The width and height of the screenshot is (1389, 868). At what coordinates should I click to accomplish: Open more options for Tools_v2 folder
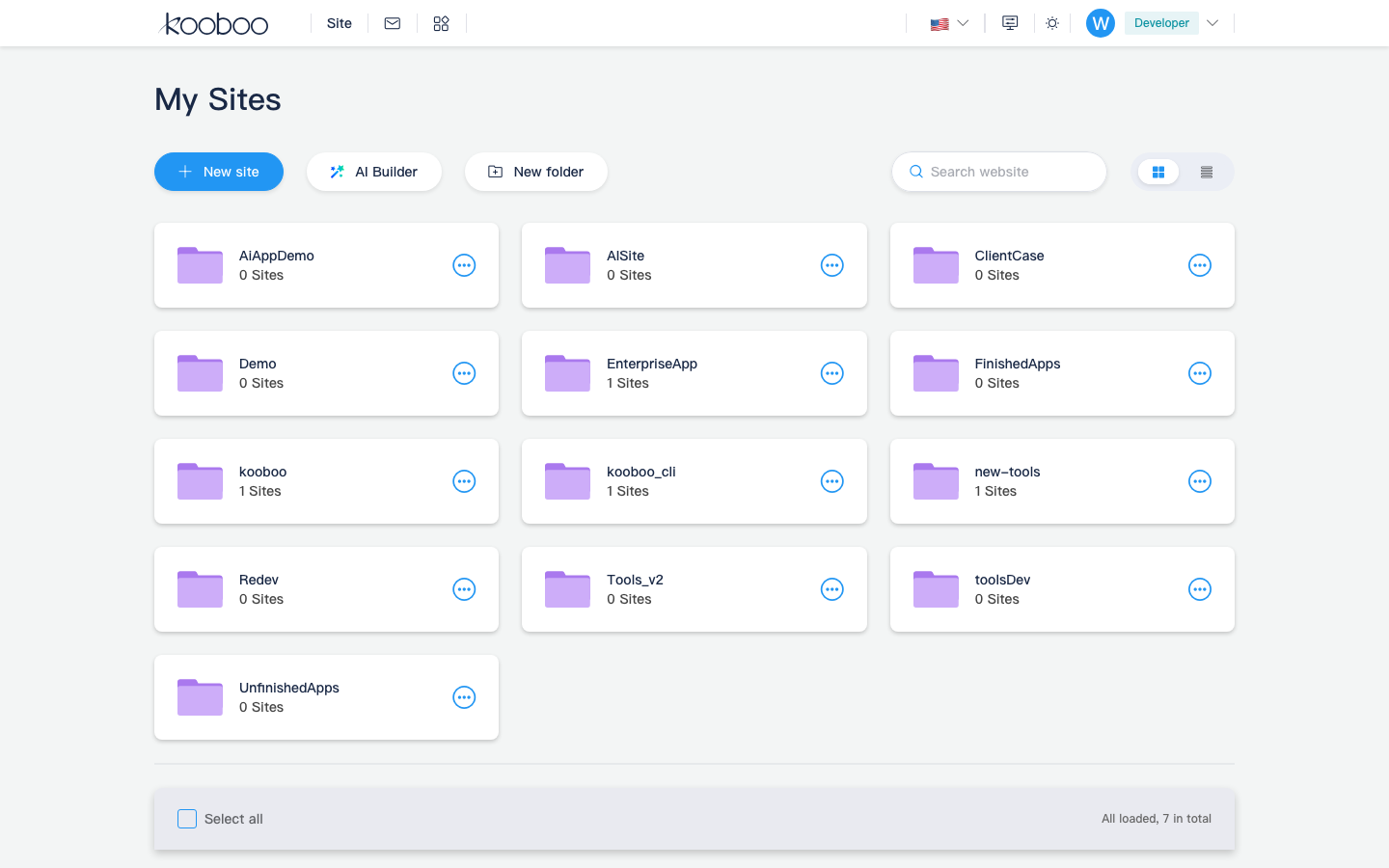[x=832, y=589]
